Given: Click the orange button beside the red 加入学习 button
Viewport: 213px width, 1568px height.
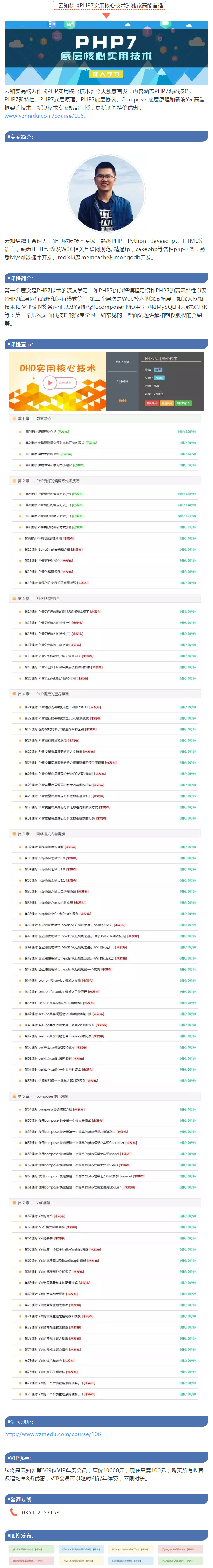Looking at the screenshot, I should click(167, 403).
